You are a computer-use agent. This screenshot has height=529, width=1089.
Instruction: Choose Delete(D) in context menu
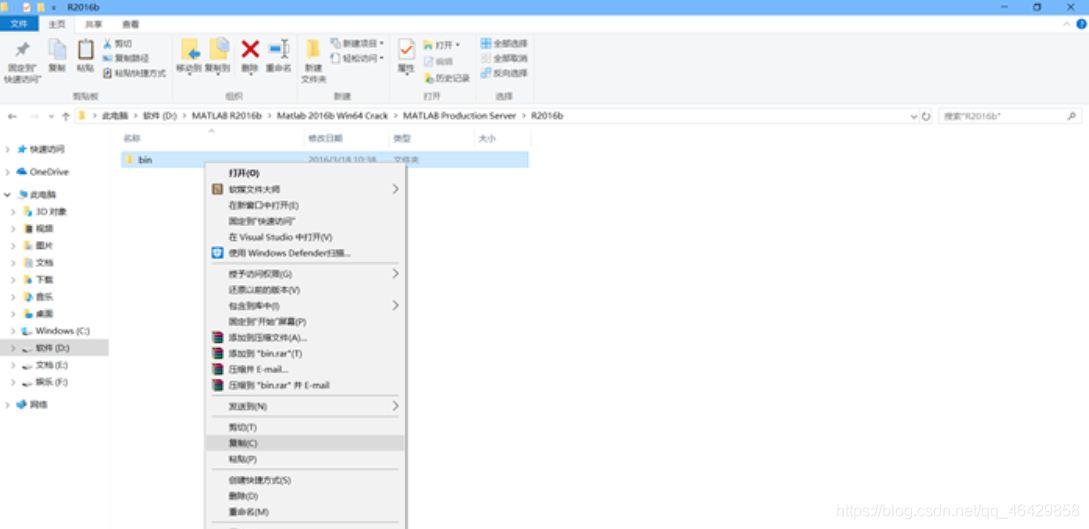[x=306, y=496]
